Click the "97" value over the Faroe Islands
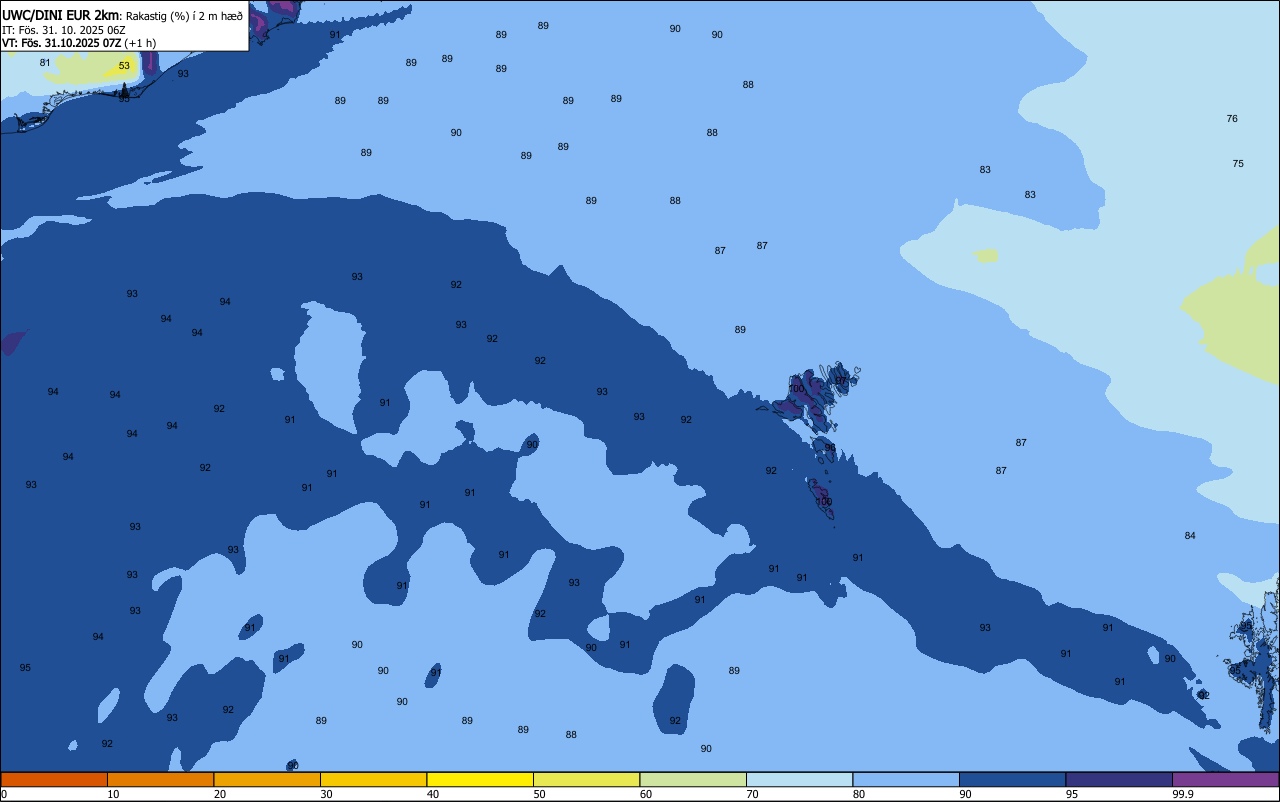The height and width of the screenshot is (802, 1280). (841, 381)
